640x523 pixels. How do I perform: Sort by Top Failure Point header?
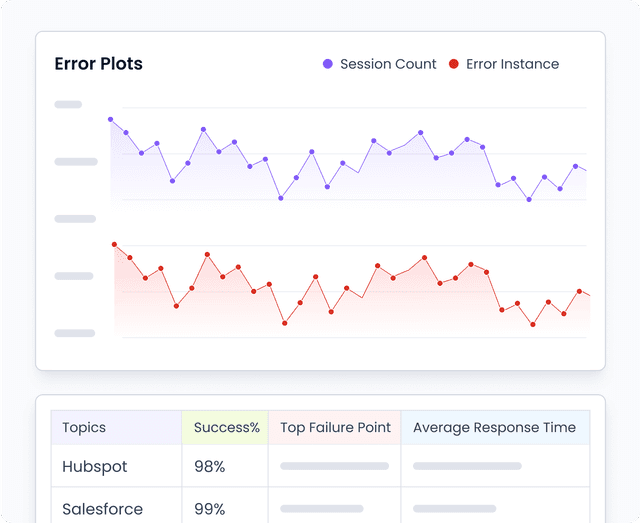pyautogui.click(x=335, y=427)
